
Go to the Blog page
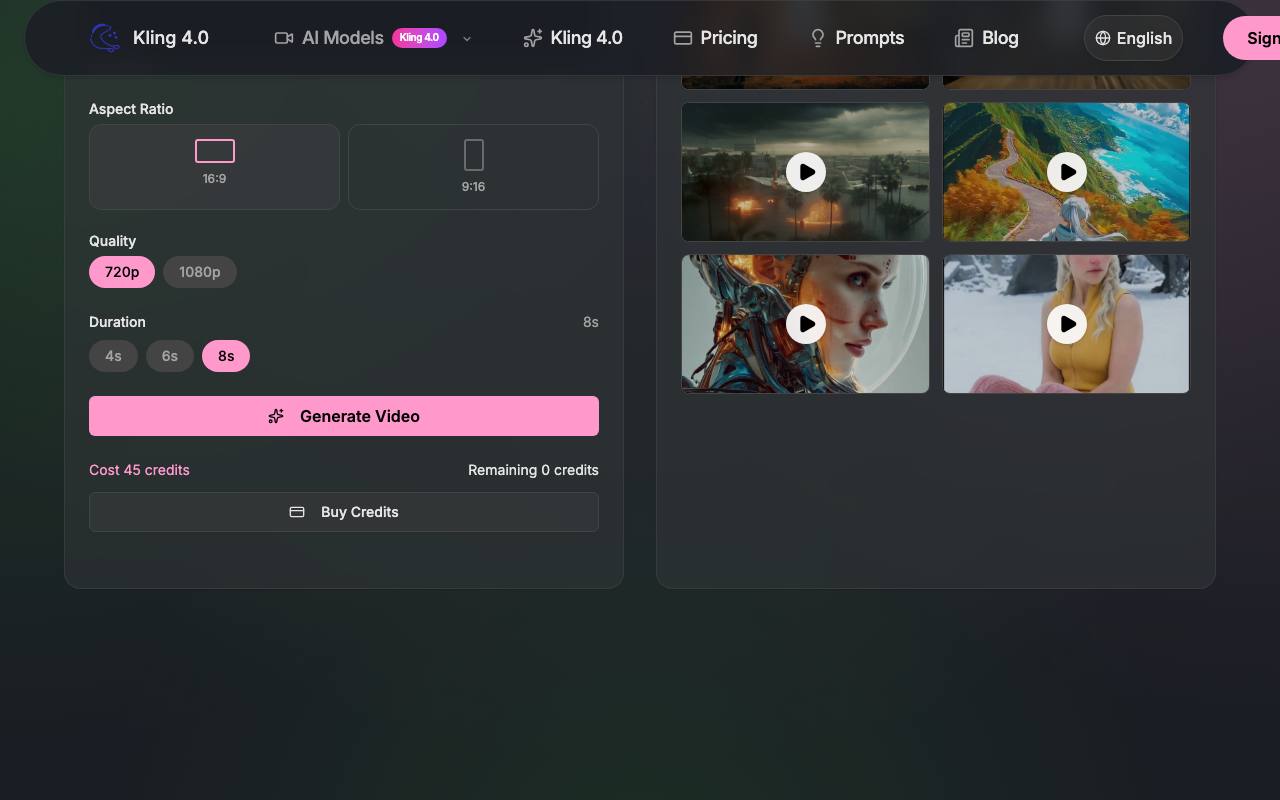pyautogui.click(x=986, y=38)
